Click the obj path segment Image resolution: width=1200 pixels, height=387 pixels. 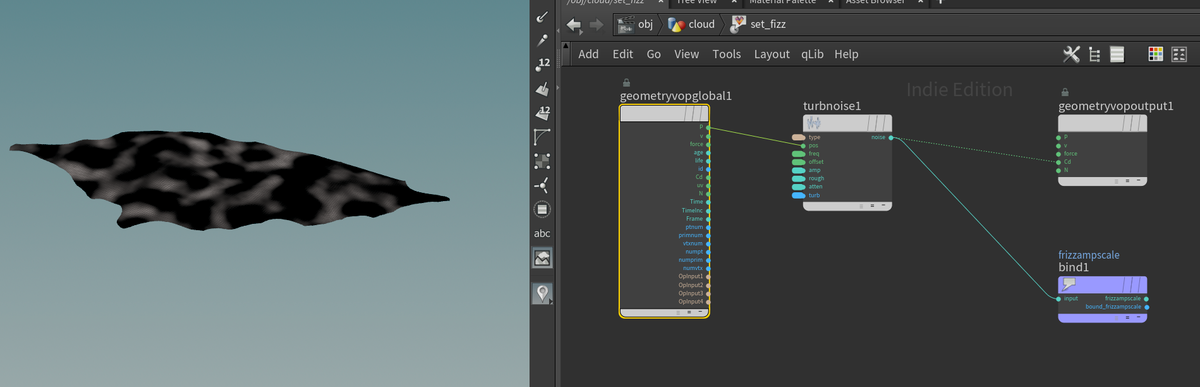point(635,25)
